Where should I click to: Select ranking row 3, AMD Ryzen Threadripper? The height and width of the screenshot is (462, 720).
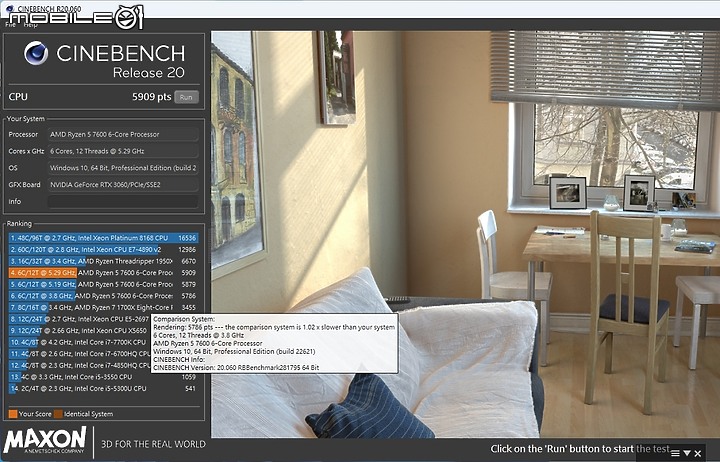(x=103, y=261)
